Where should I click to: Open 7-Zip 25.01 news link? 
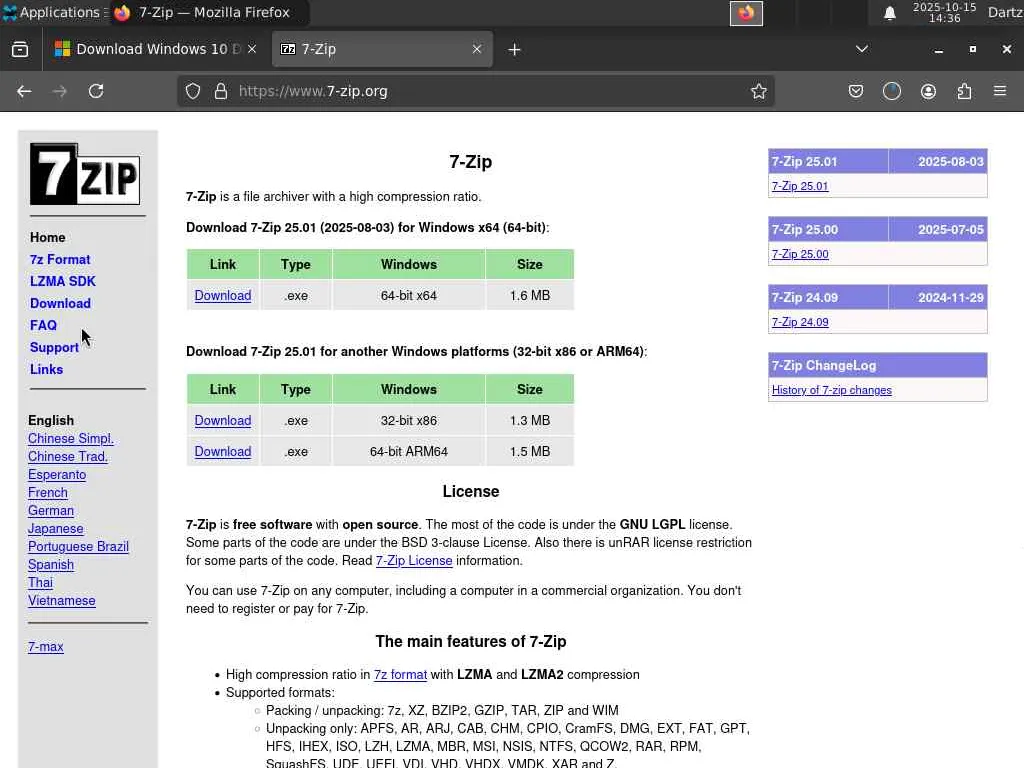800,186
